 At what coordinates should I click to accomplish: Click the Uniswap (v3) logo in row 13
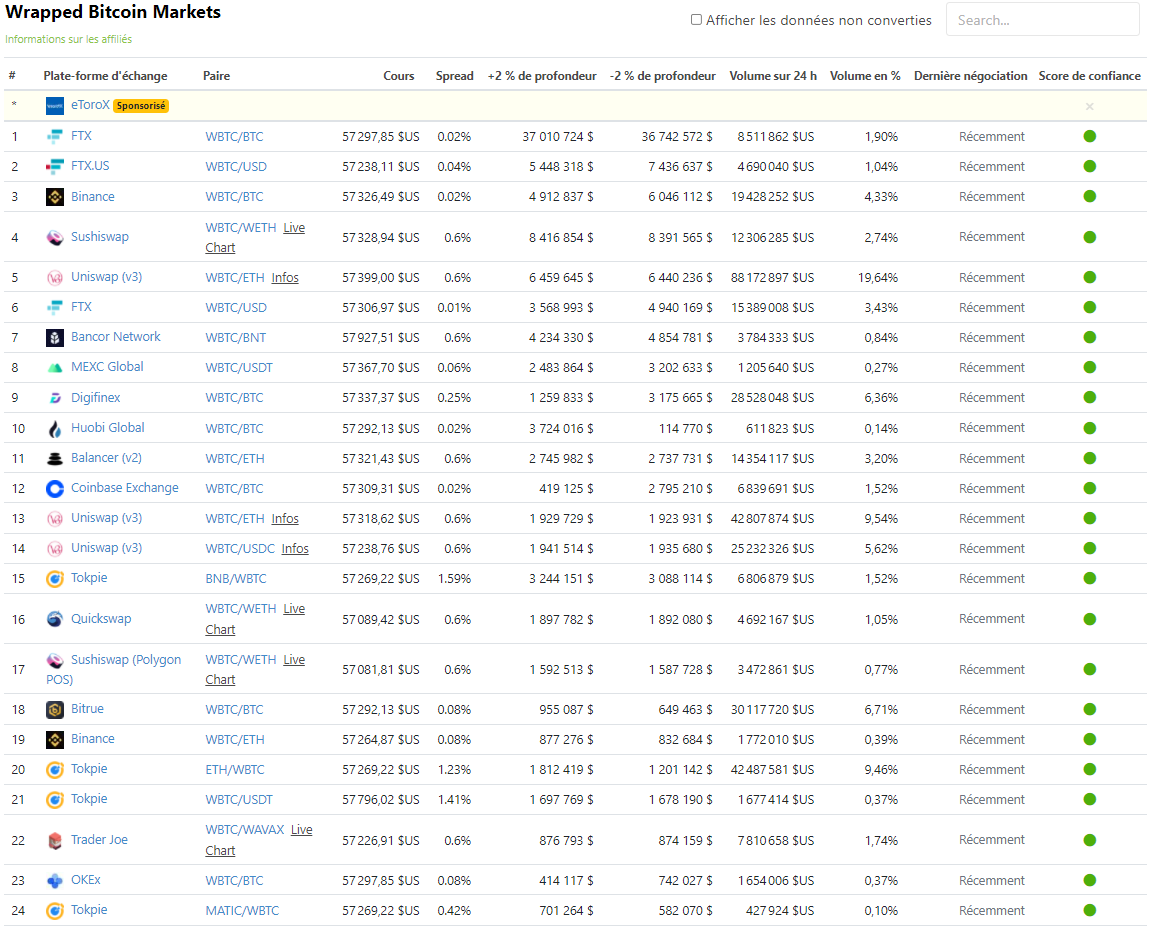54,518
